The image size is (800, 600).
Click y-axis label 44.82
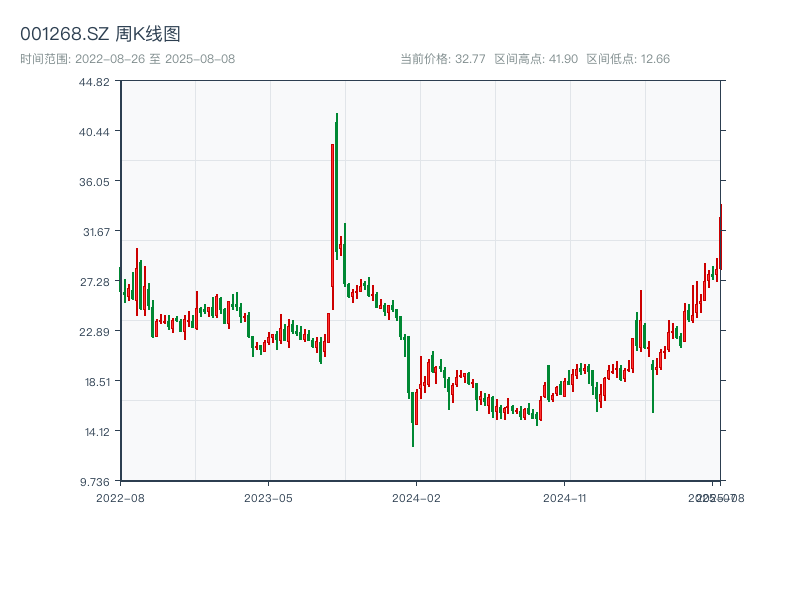(94, 82)
